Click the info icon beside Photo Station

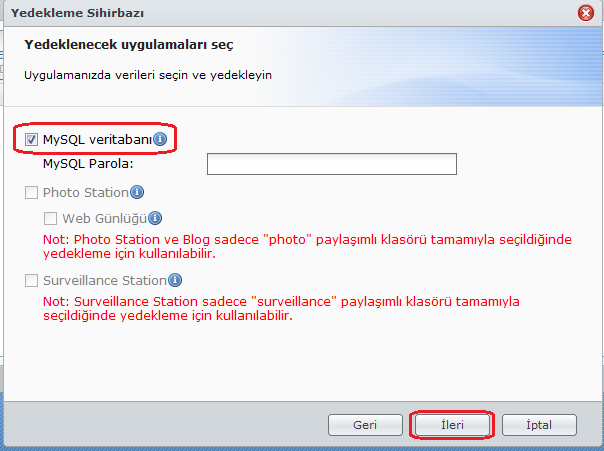click(137, 192)
